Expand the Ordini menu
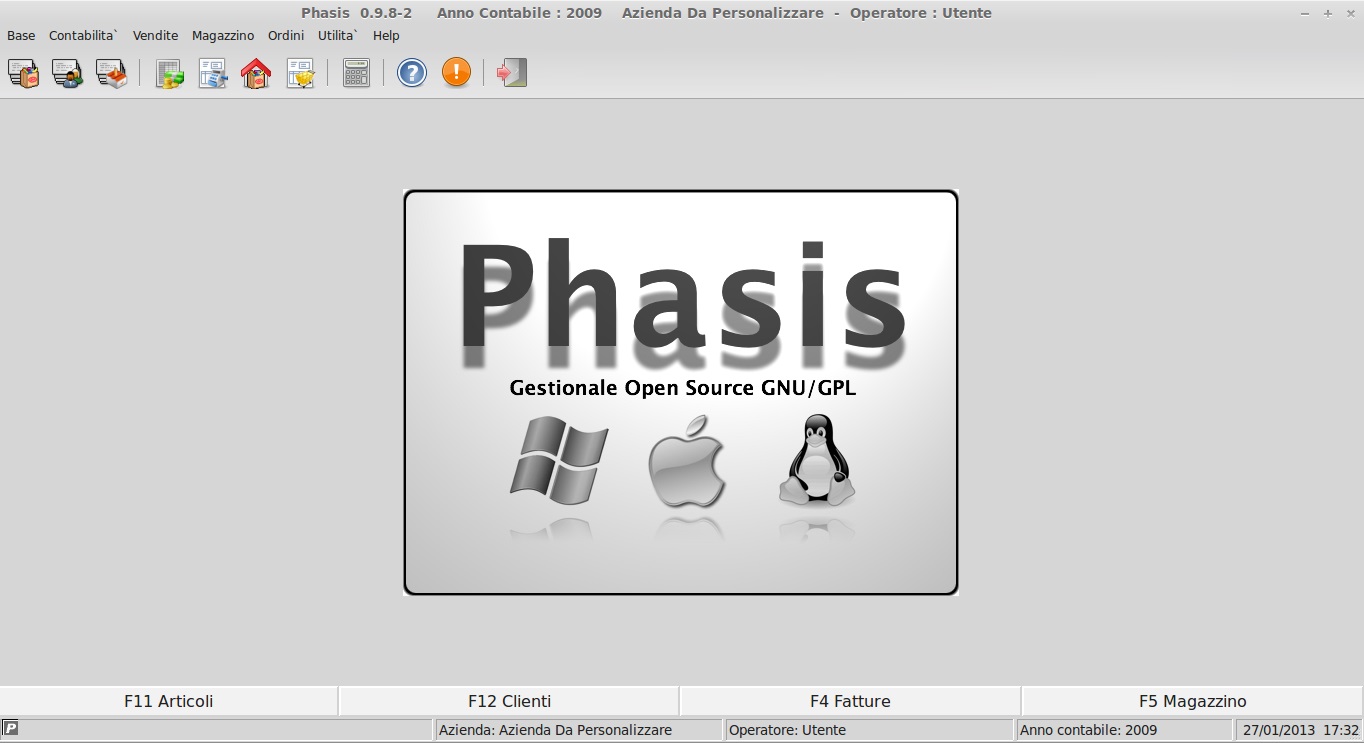 [x=286, y=35]
